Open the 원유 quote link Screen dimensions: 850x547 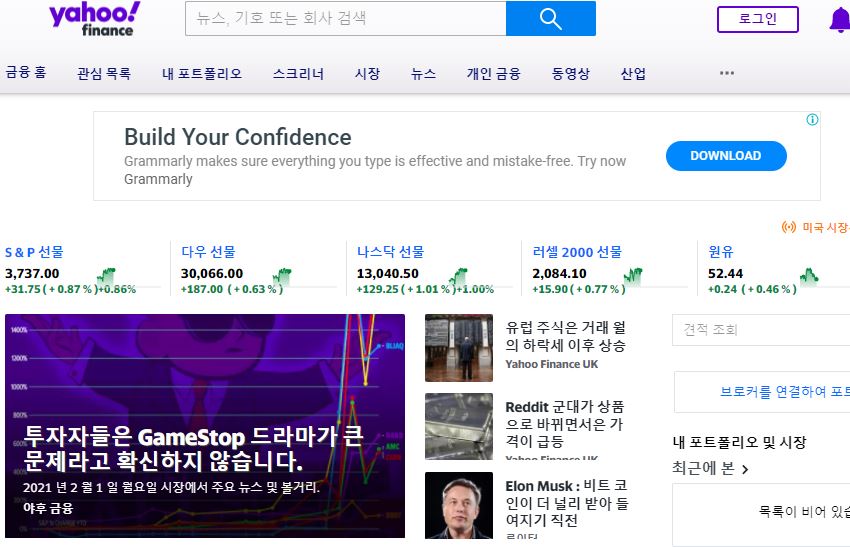coord(721,252)
